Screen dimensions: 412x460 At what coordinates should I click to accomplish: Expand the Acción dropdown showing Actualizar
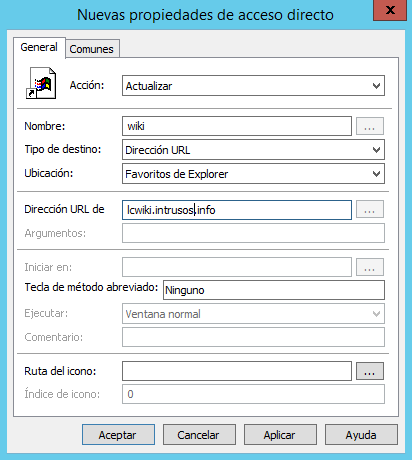(x=253, y=86)
